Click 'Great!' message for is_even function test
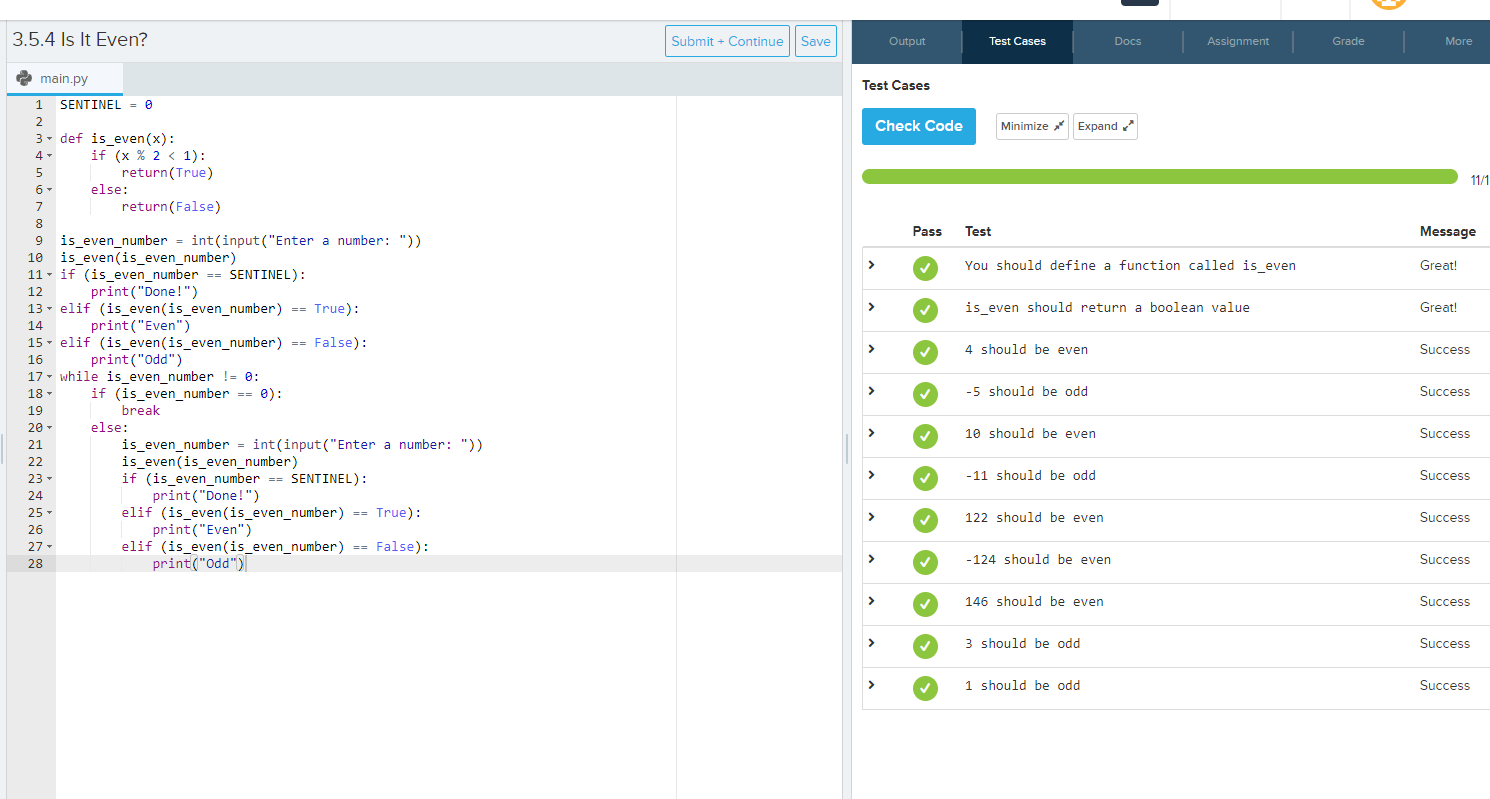 tap(1438, 265)
